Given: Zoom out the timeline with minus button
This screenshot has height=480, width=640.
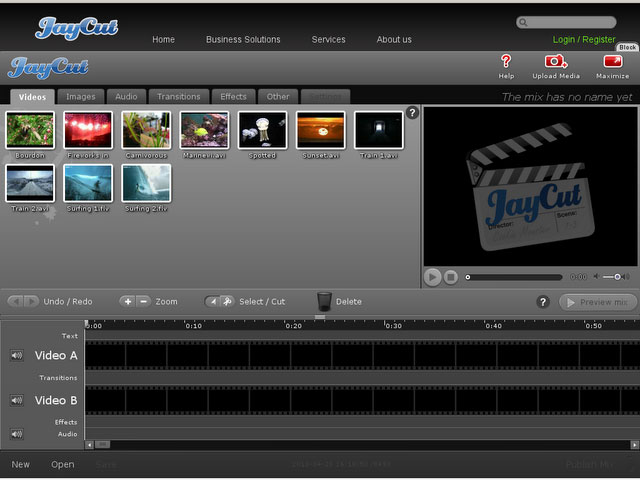Looking at the screenshot, I should pyautogui.click(x=144, y=301).
